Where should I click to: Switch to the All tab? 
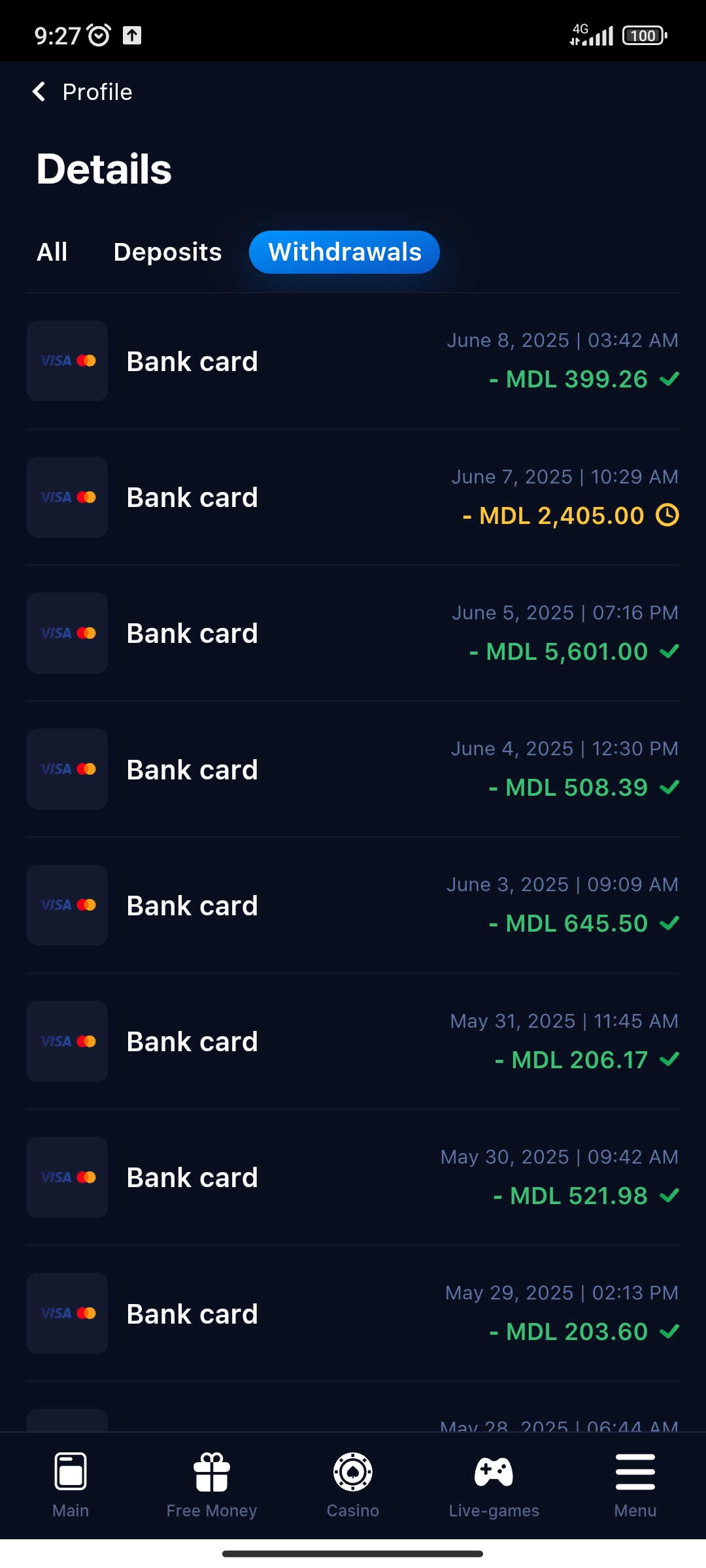(x=52, y=252)
